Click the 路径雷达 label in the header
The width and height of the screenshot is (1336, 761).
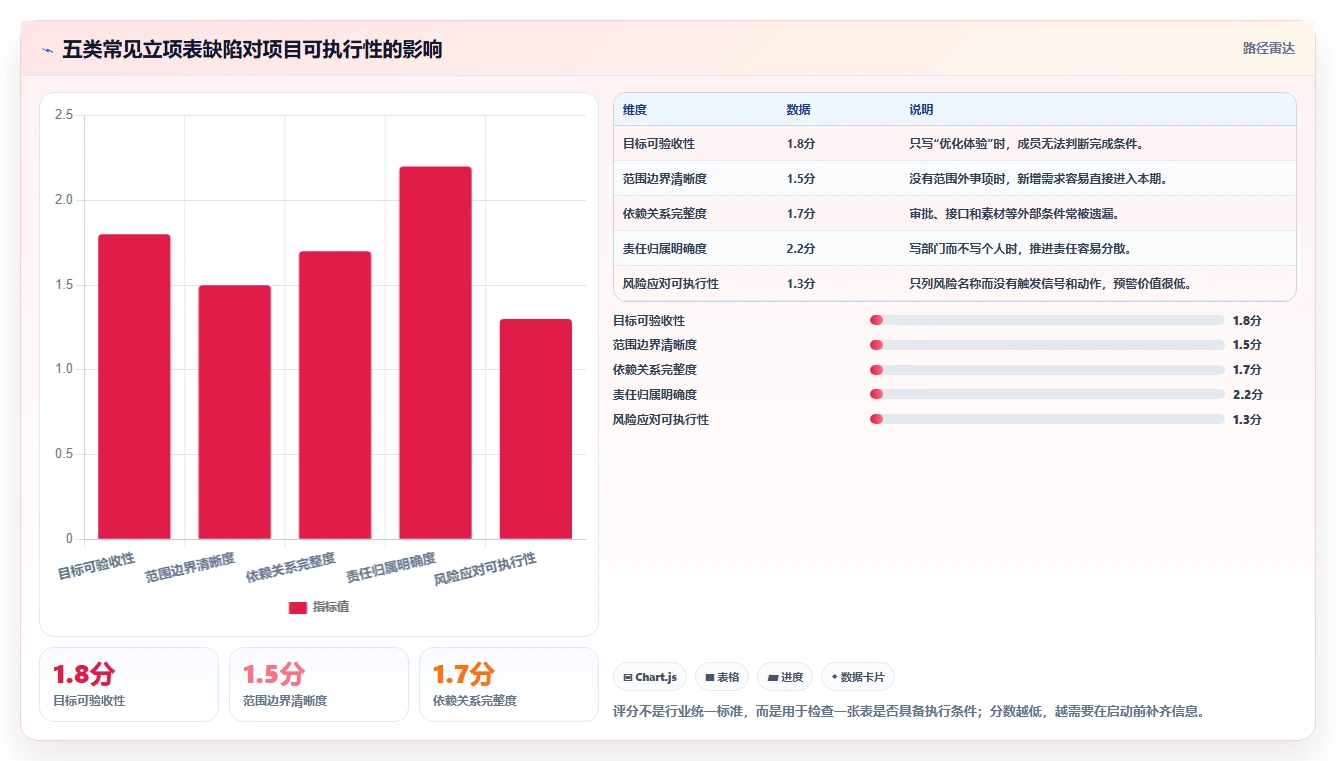click(1269, 48)
